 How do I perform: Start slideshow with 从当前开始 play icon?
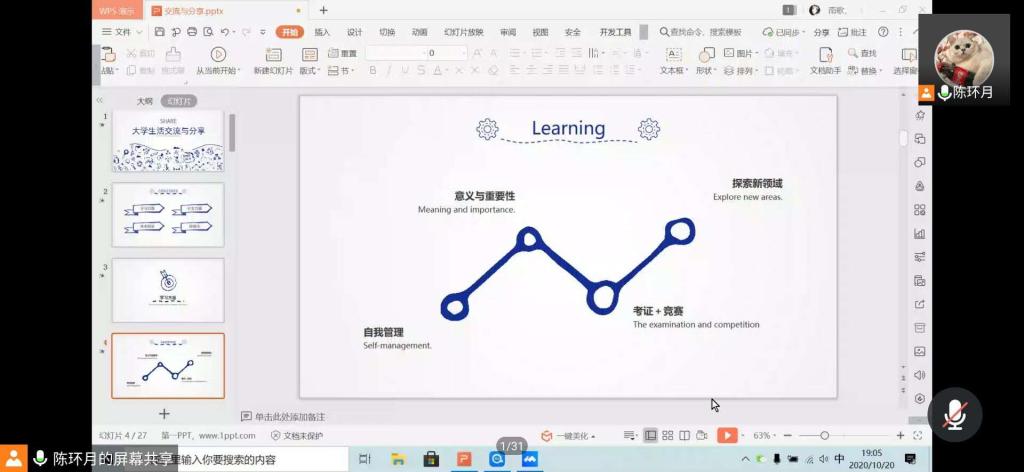tap(217, 54)
